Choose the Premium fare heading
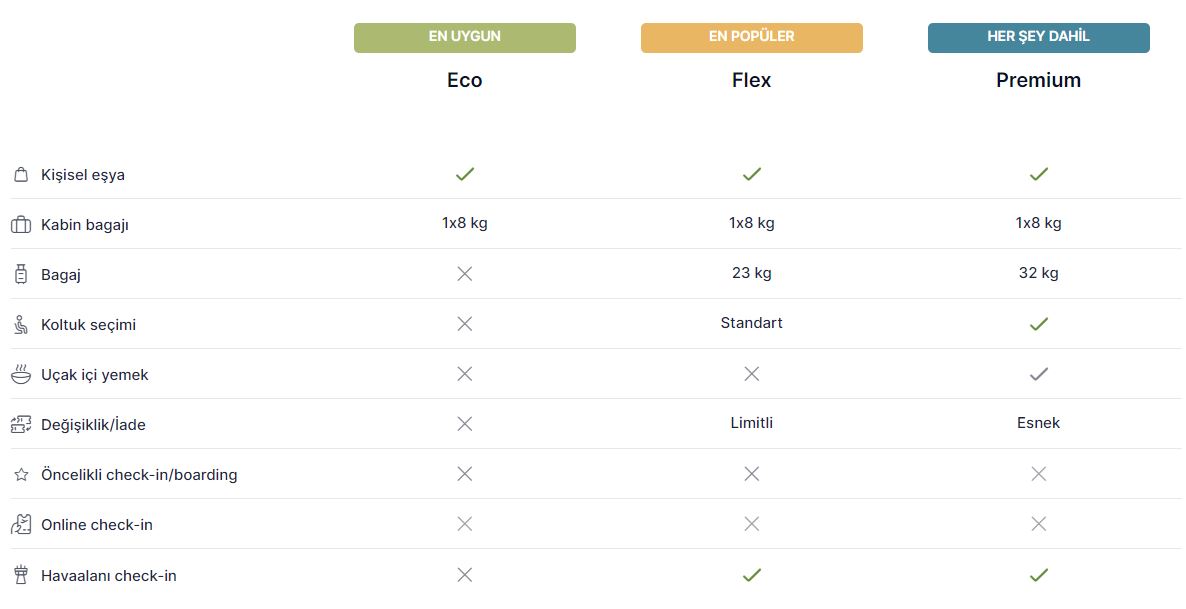 click(1039, 80)
